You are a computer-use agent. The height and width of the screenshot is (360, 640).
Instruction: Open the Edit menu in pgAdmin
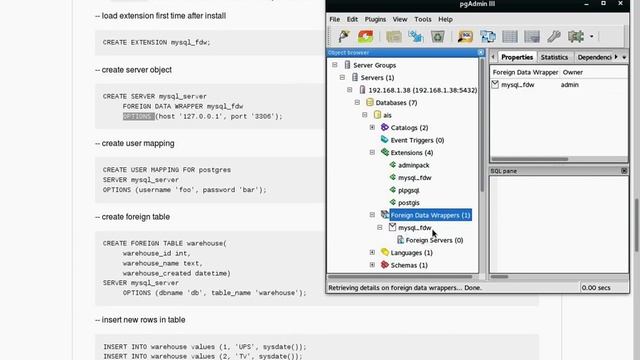click(352, 19)
